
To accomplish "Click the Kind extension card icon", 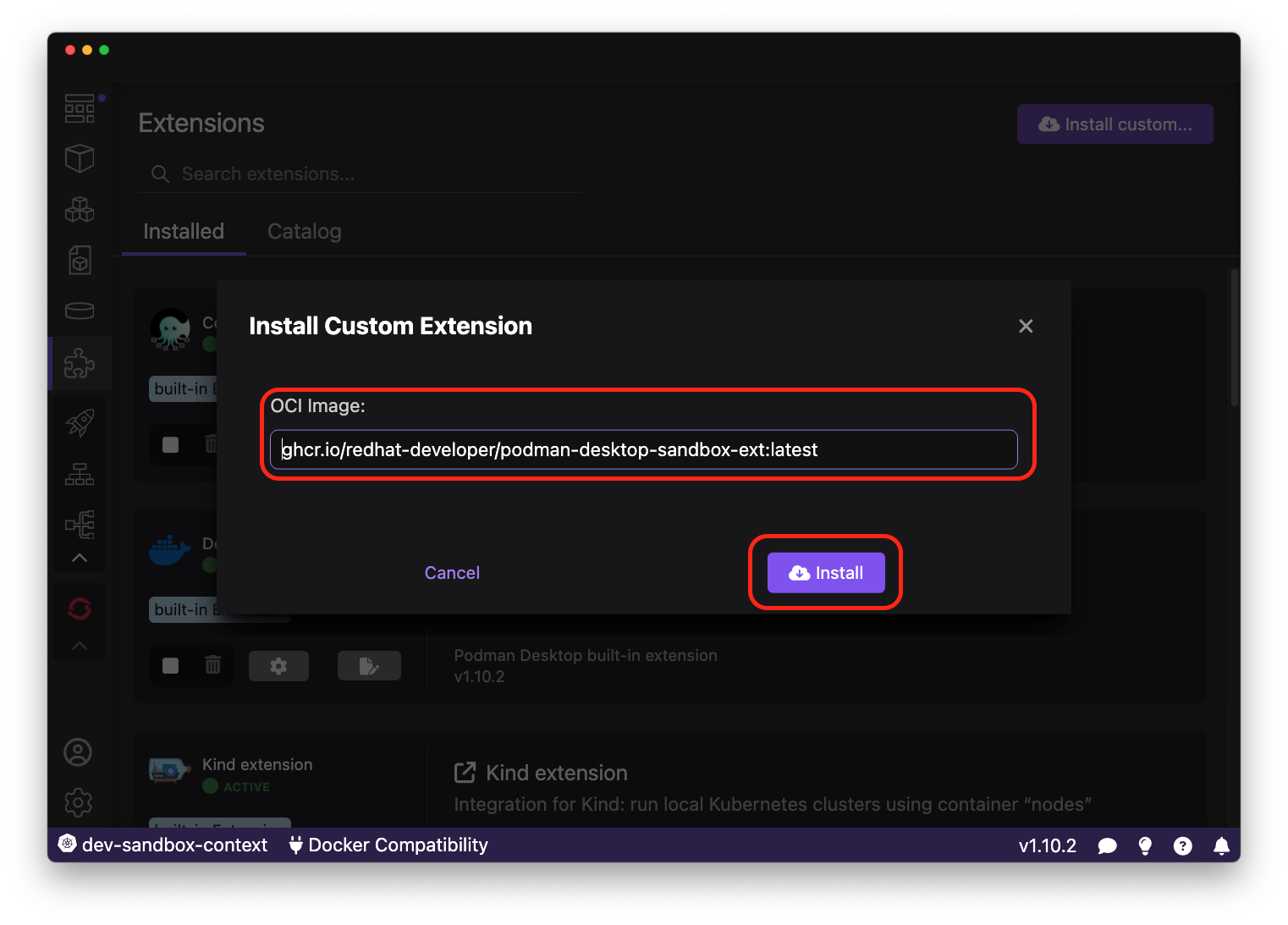I will (169, 770).
